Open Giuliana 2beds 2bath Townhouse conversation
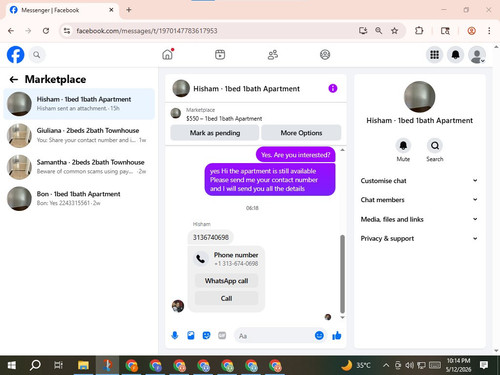 click(79, 135)
